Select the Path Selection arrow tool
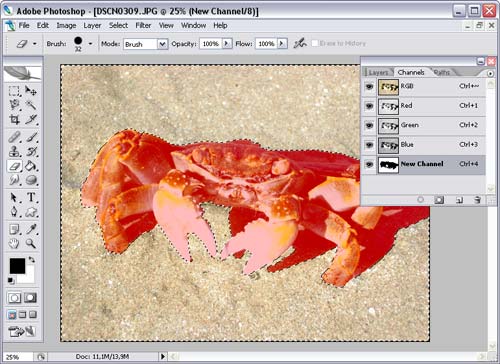The height and width of the screenshot is (364, 500). tap(14, 197)
